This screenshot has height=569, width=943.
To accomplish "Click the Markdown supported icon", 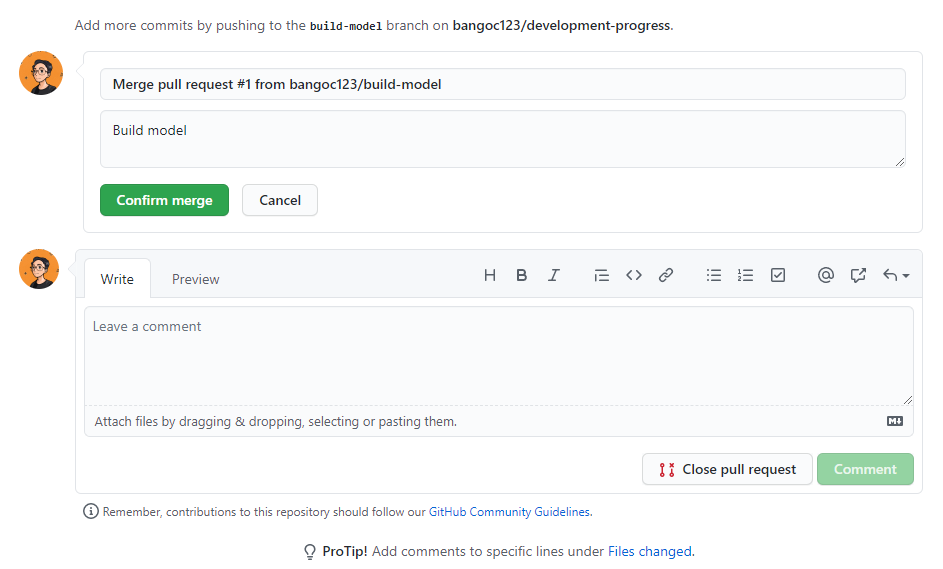I will [895, 421].
